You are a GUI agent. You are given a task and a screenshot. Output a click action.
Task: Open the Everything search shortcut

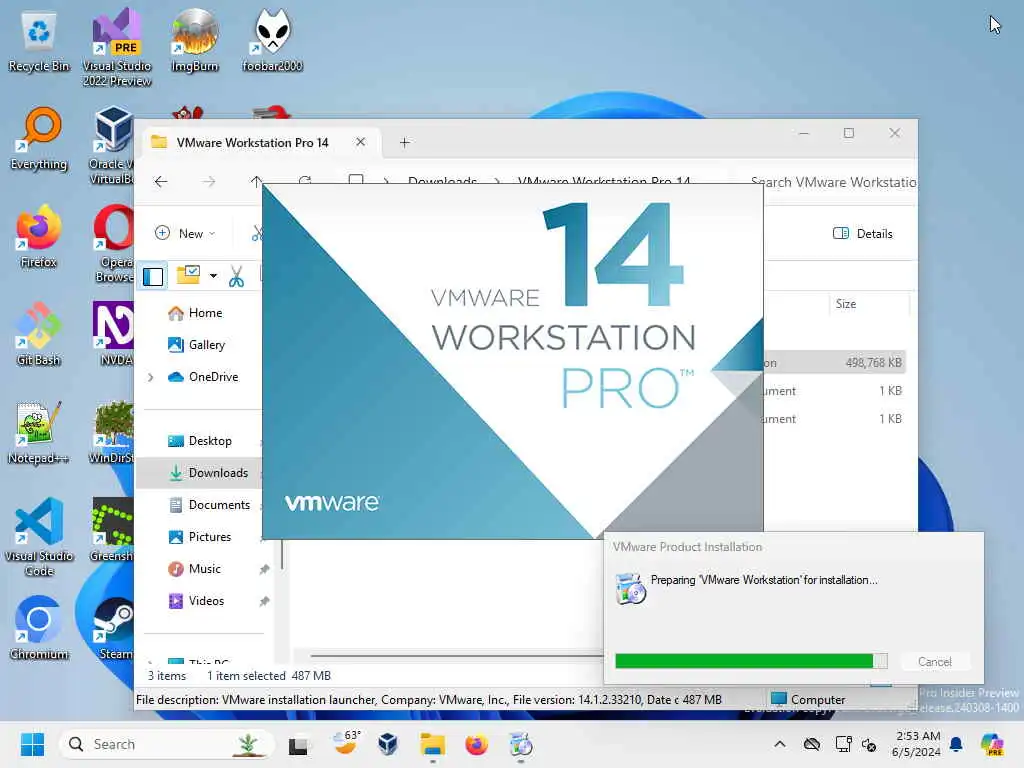click(39, 138)
